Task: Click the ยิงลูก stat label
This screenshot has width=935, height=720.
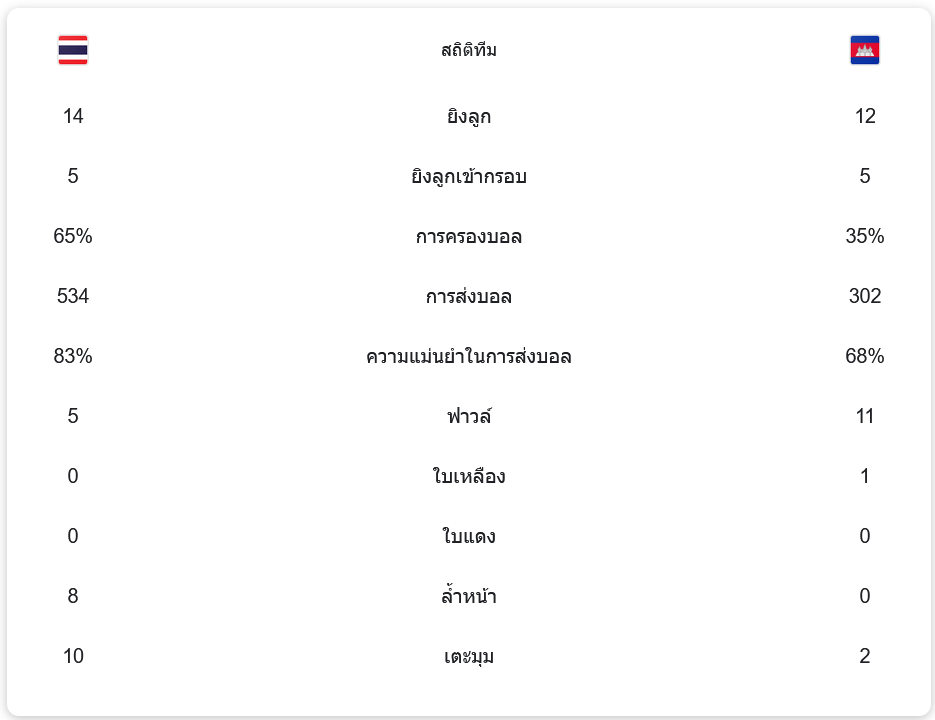Action: [468, 117]
